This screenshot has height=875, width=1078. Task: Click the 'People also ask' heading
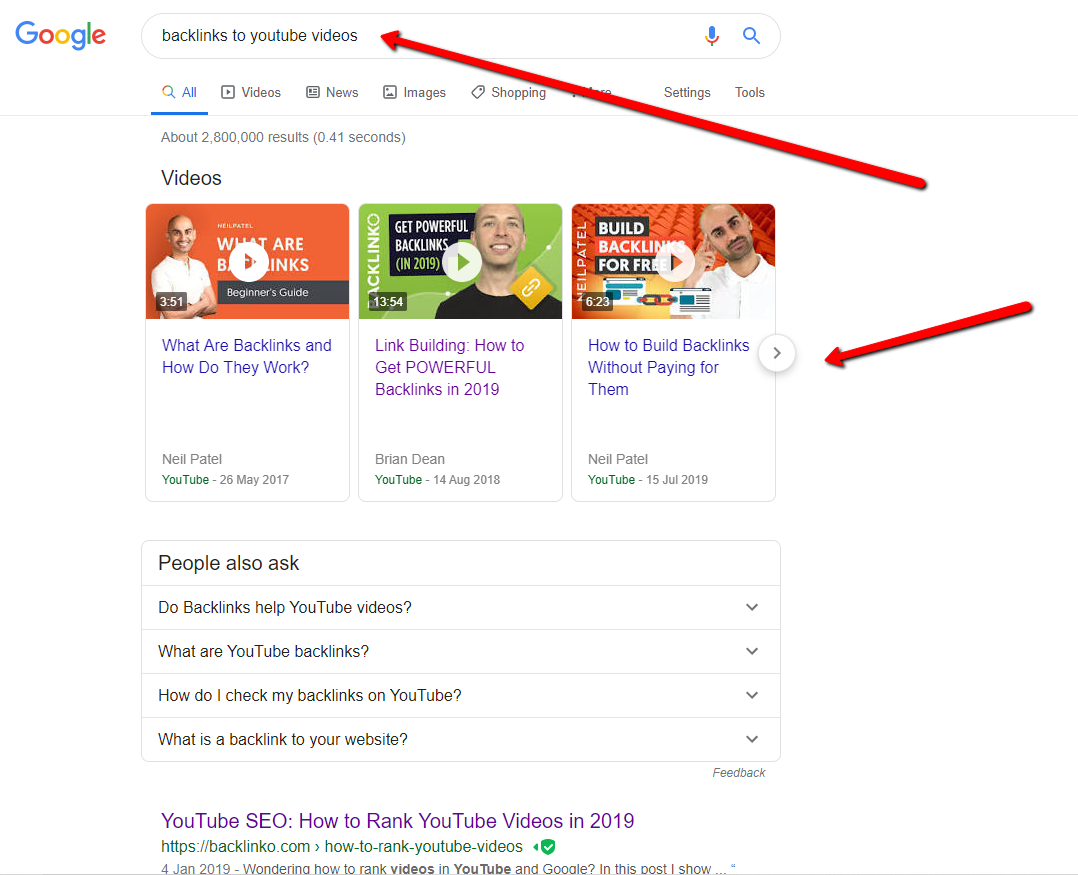tap(228, 563)
